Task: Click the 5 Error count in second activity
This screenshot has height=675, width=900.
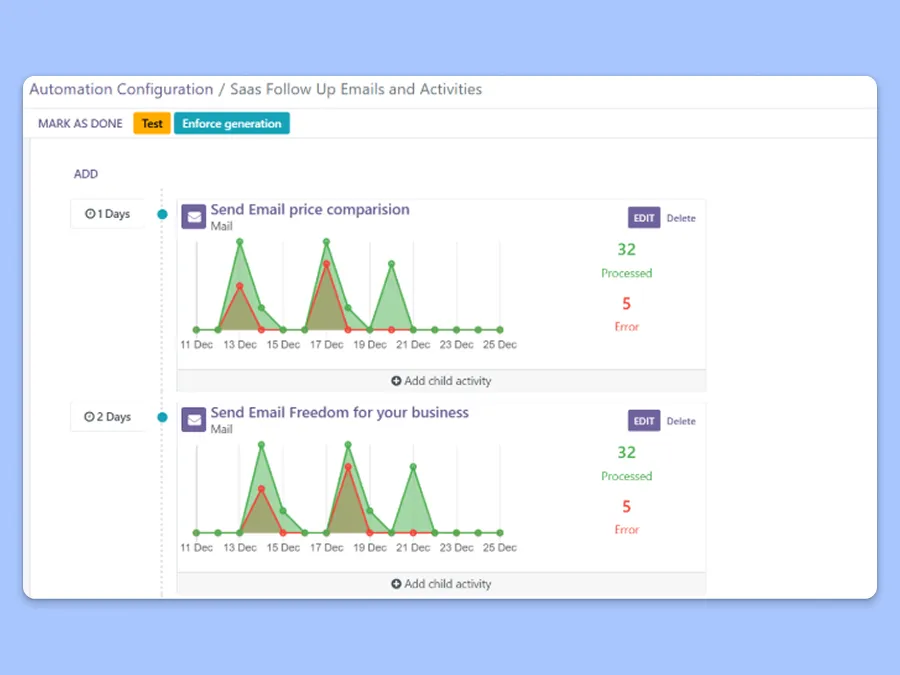Action: point(626,507)
